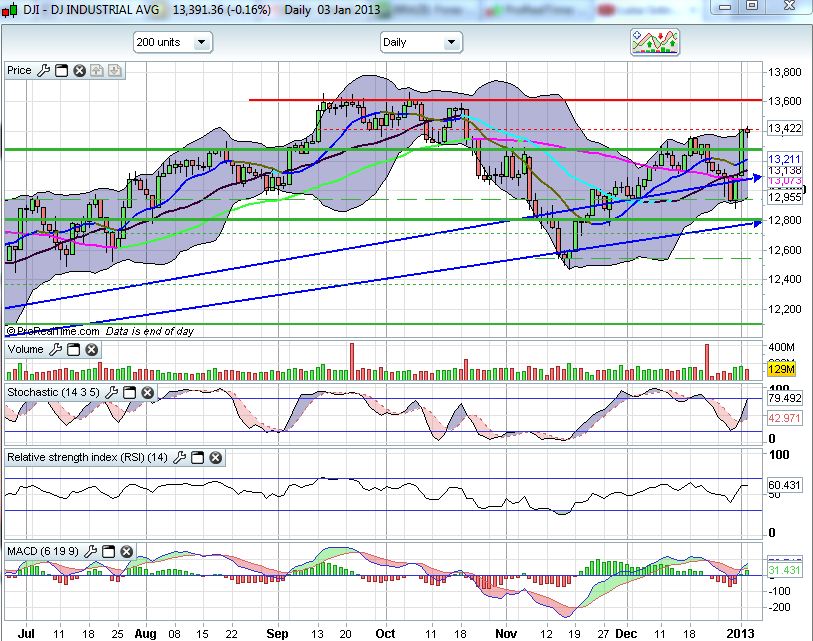Viewport: 813px width, 641px height.
Task: Maximize the Volume panel
Action: pyautogui.click(x=74, y=350)
